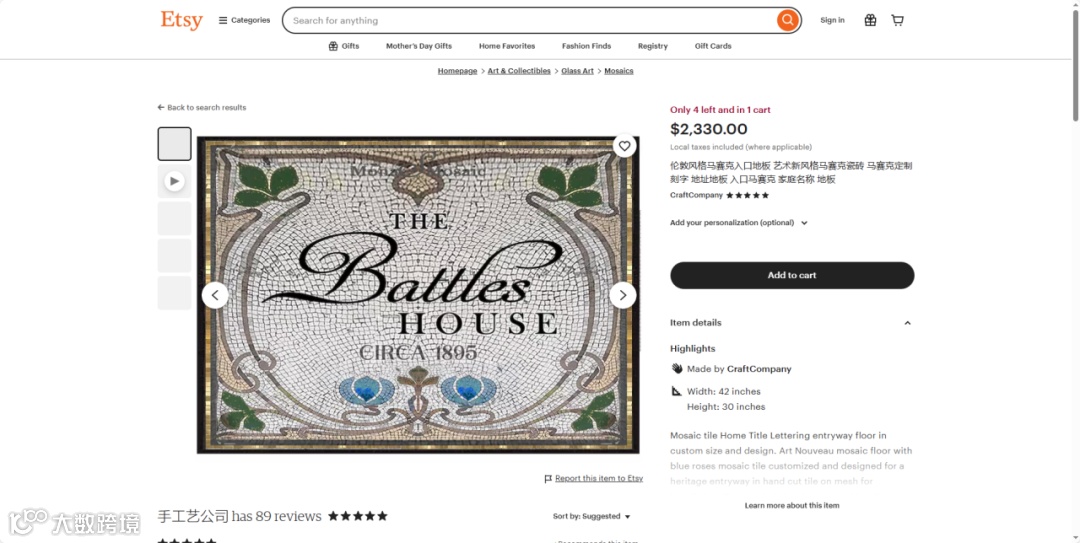Open the shopping cart icon
Image resolution: width=1080 pixels, height=543 pixels.
click(898, 20)
